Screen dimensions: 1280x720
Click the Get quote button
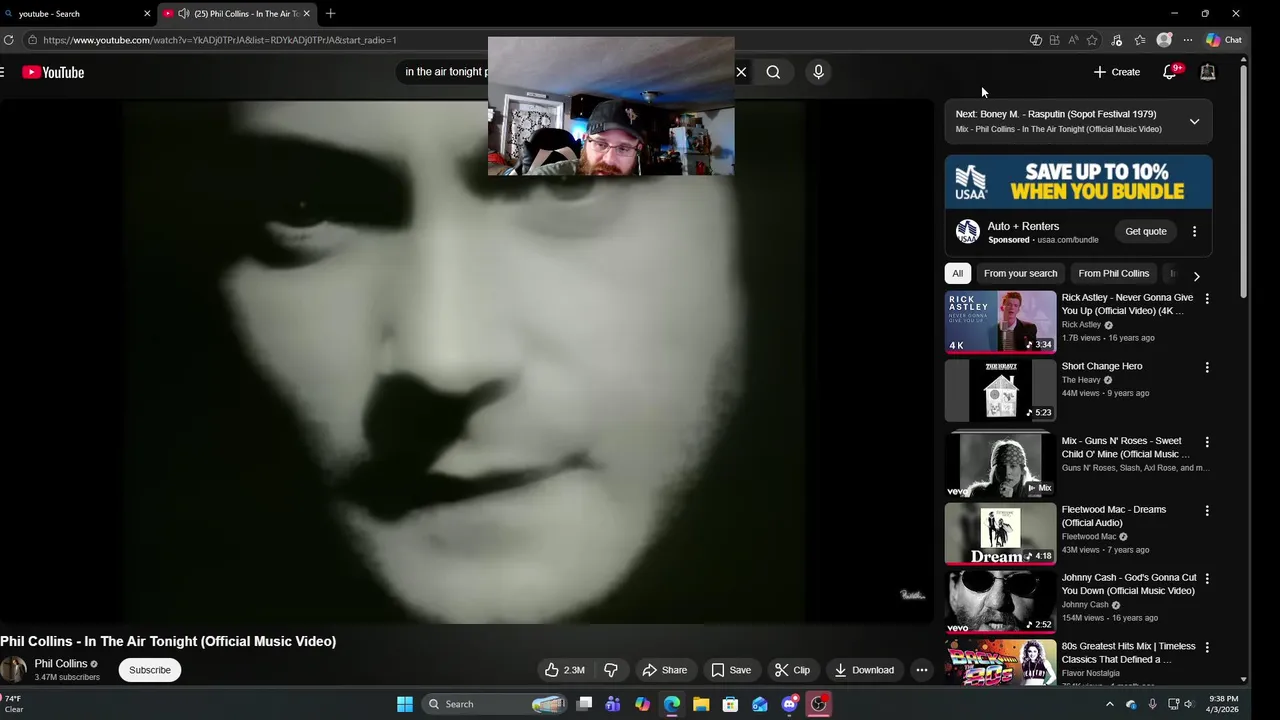coord(1146,232)
